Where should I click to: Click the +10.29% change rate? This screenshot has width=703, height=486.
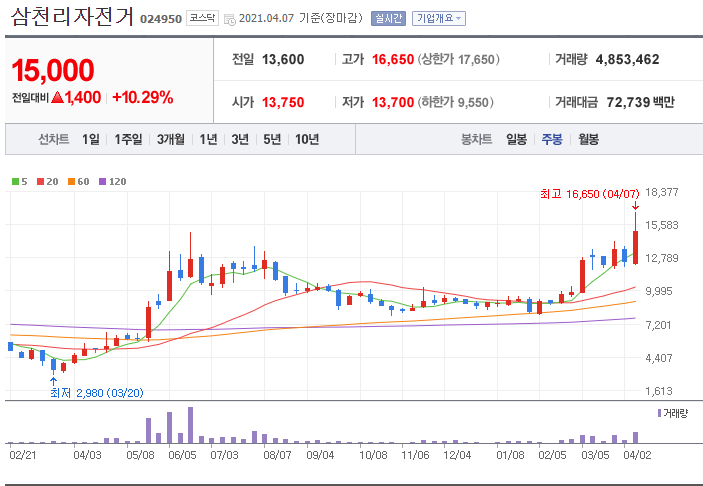[x=143, y=97]
